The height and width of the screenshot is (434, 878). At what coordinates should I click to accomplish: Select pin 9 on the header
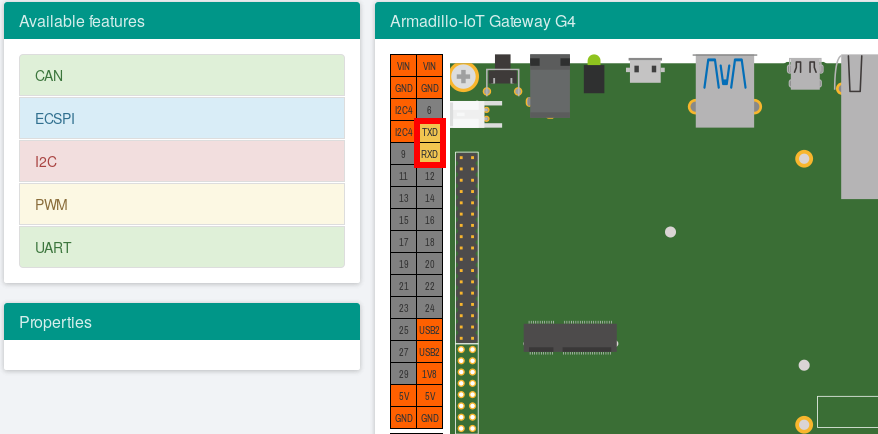click(403, 154)
